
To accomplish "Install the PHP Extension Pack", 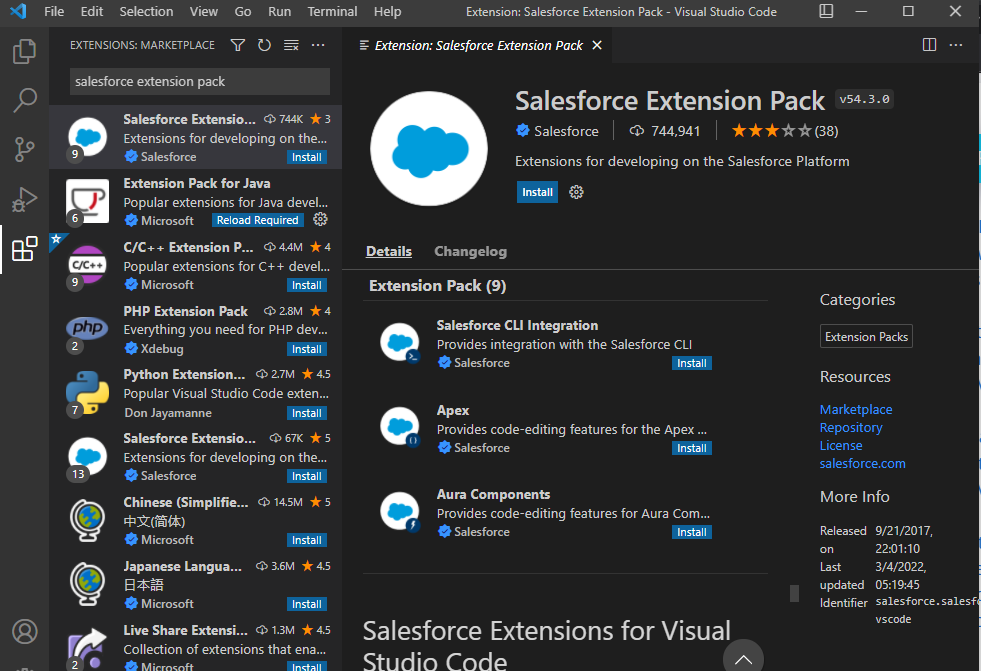I will (307, 349).
